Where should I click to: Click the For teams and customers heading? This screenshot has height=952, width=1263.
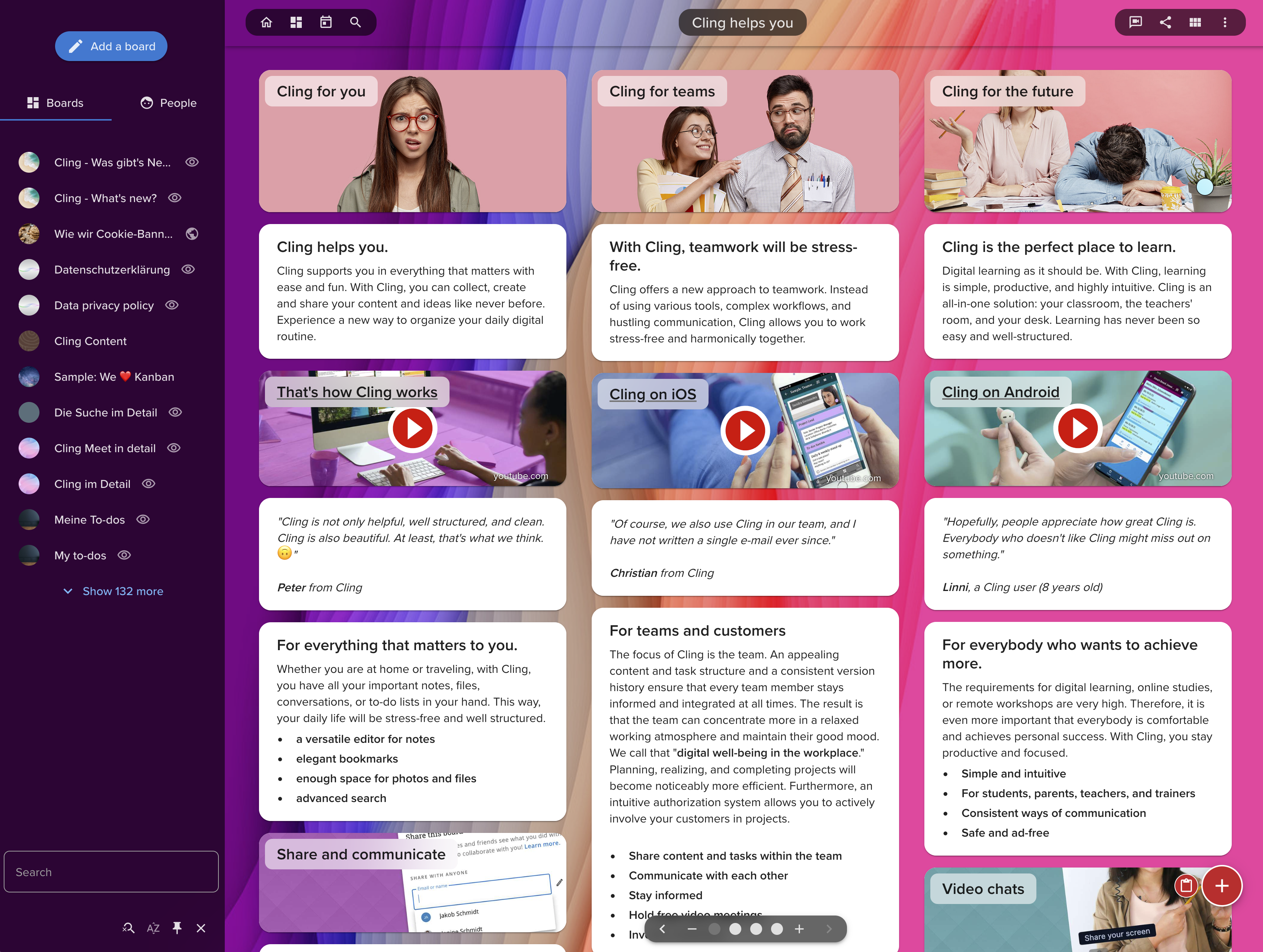[x=697, y=630]
